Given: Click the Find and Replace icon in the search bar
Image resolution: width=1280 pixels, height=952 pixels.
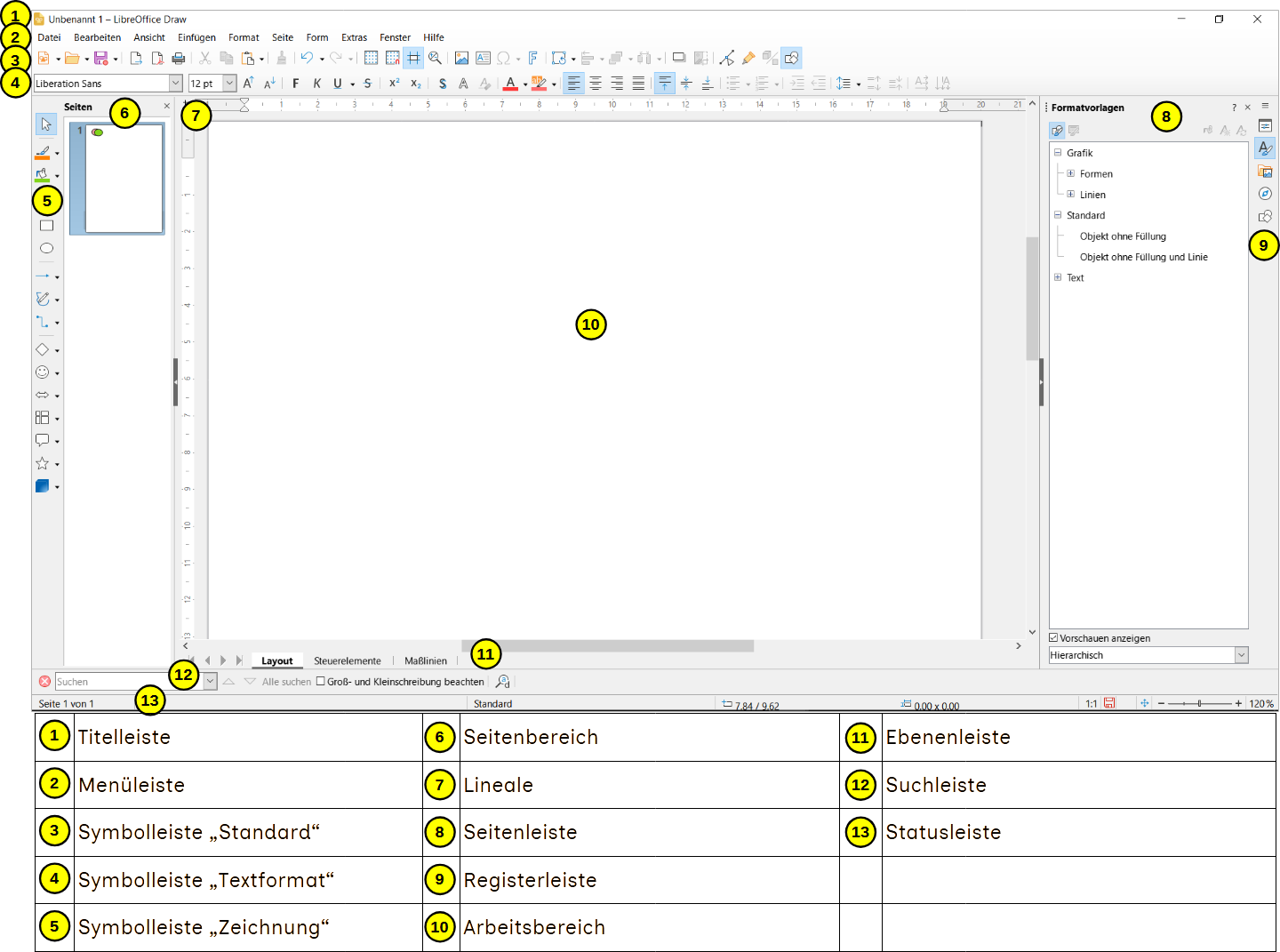Looking at the screenshot, I should 503,682.
